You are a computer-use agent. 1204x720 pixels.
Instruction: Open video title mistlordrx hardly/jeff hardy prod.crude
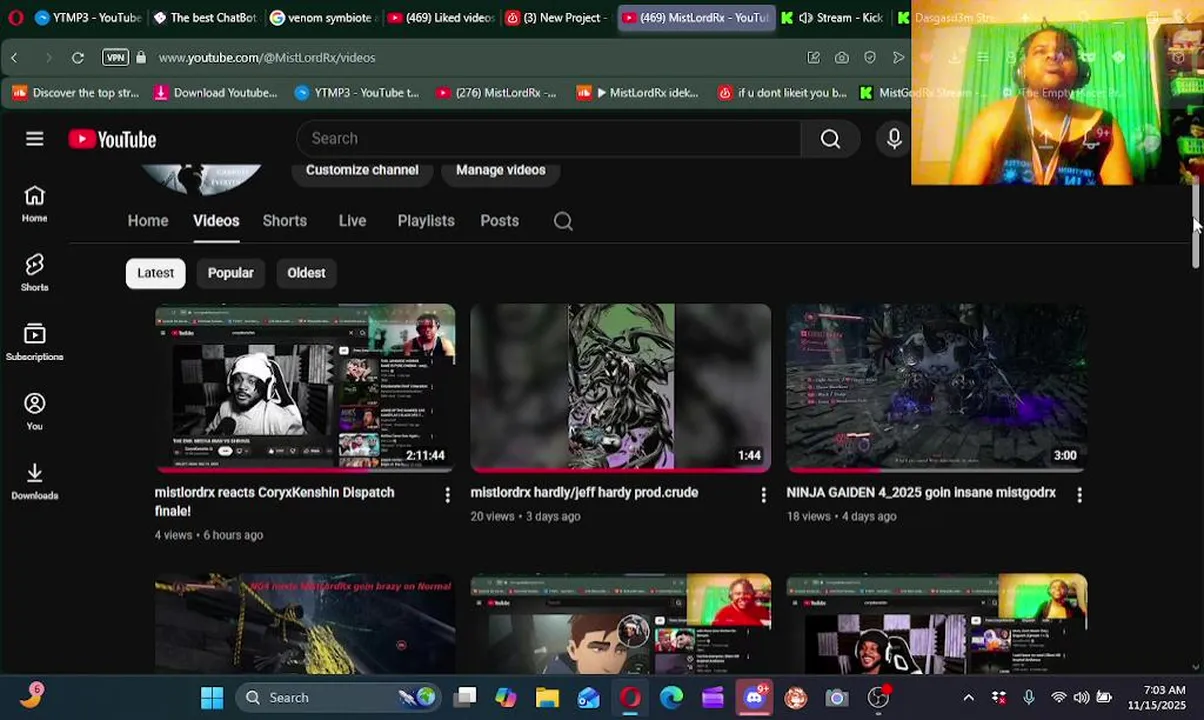click(584, 493)
